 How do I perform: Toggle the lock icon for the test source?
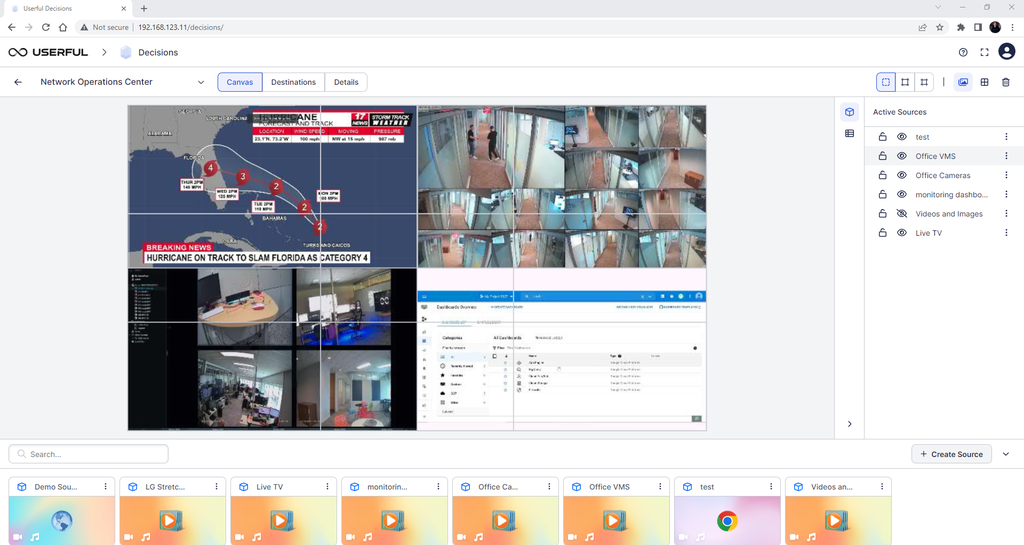(x=882, y=137)
